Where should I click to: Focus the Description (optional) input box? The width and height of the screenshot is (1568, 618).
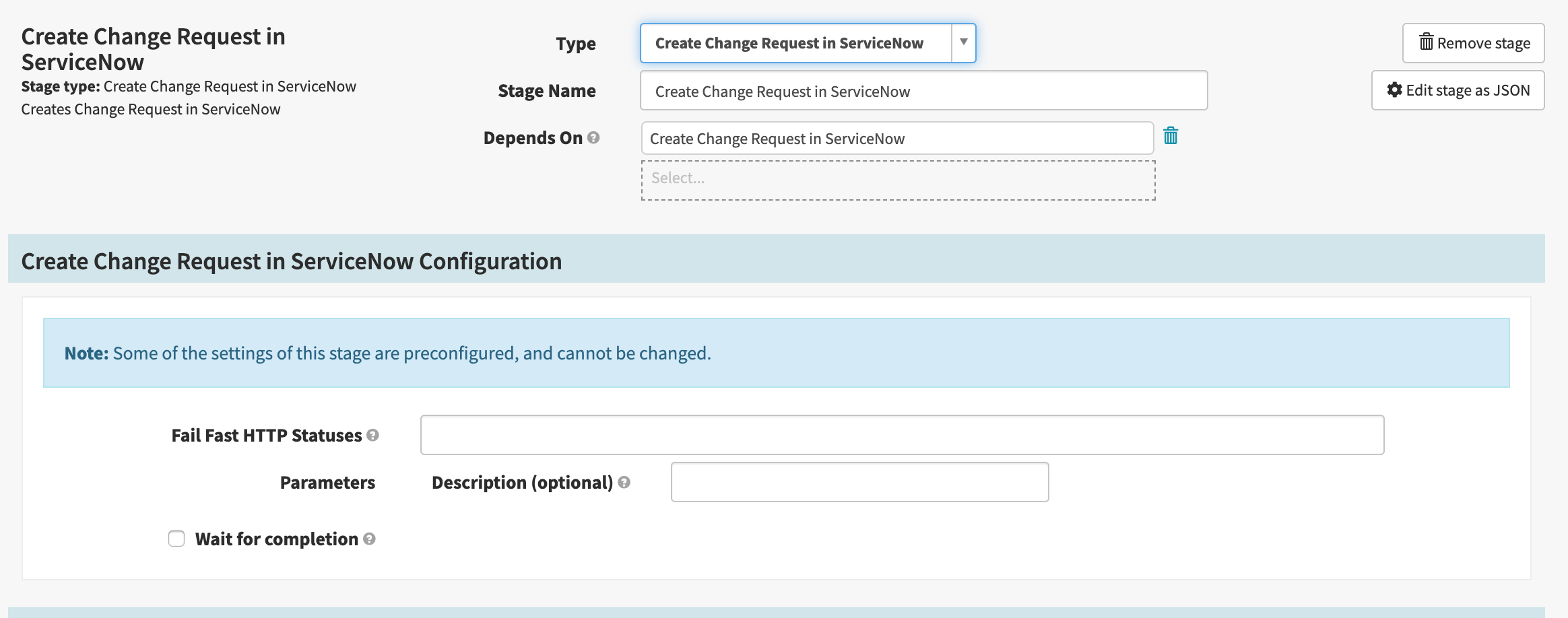pos(859,482)
